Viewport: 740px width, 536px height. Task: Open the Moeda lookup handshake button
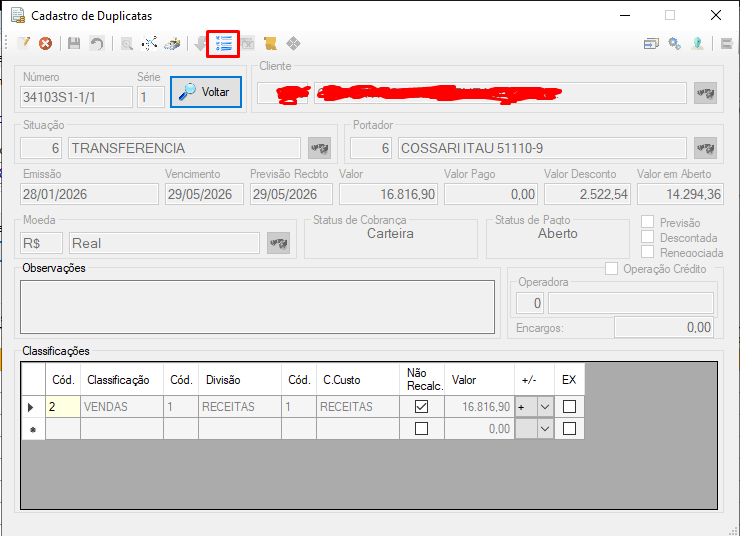coord(278,243)
